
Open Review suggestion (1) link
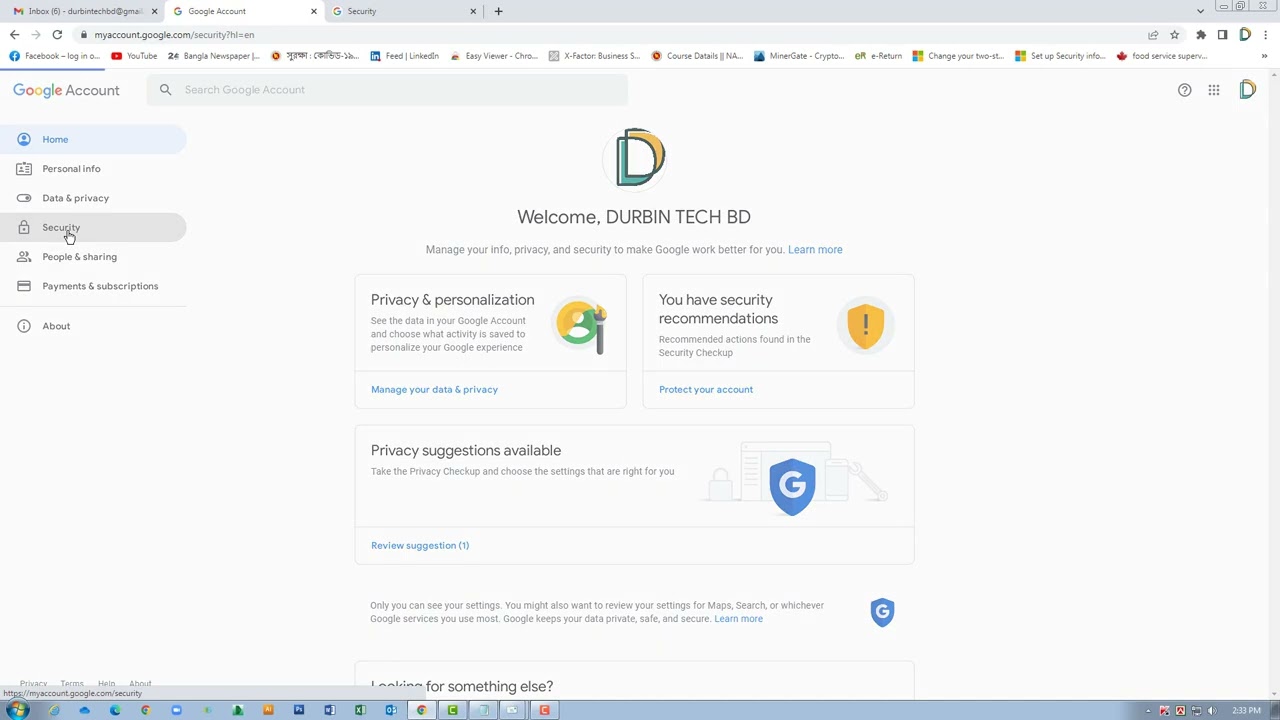pyautogui.click(x=420, y=546)
